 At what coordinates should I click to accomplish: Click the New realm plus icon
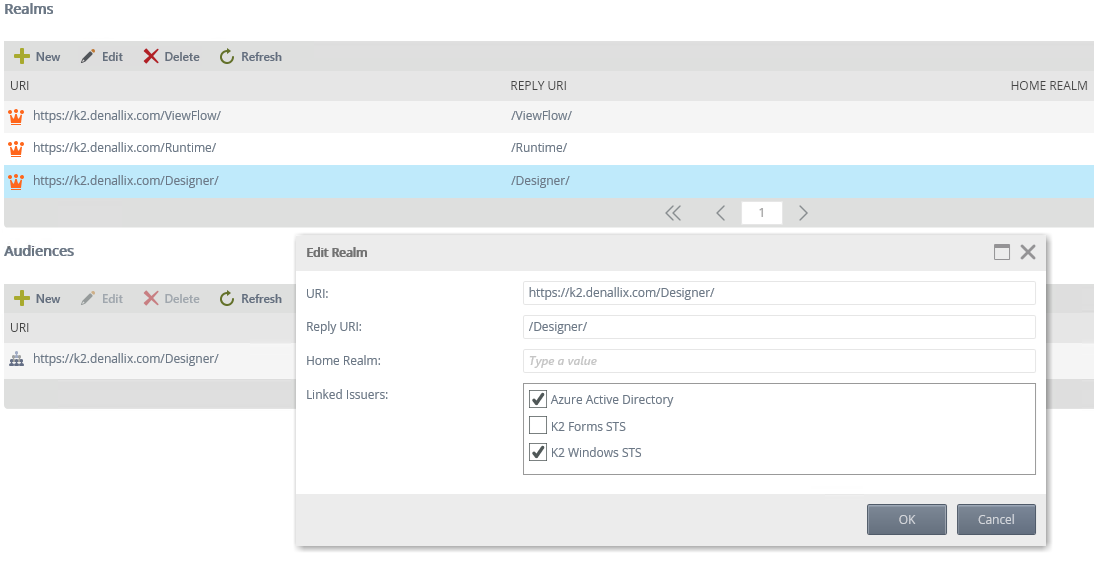click(22, 57)
